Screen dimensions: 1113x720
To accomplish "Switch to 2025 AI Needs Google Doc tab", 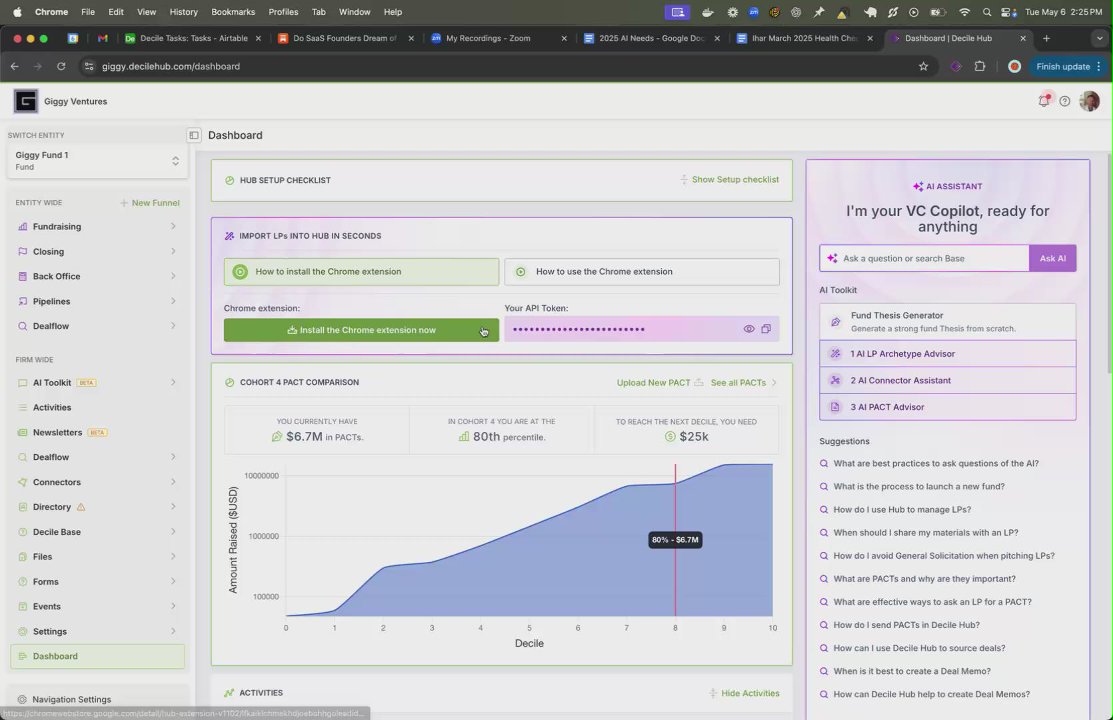I will (x=649, y=38).
